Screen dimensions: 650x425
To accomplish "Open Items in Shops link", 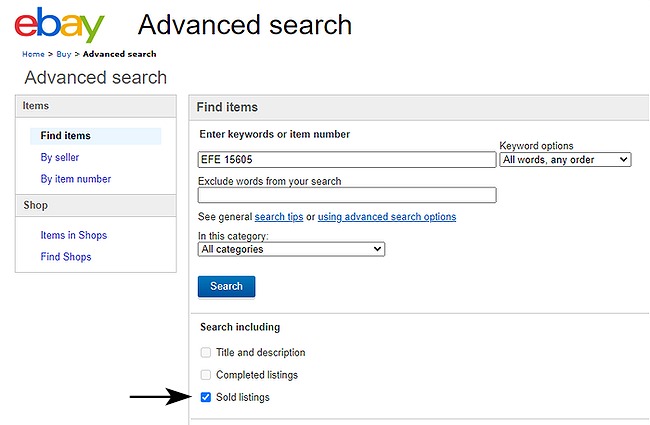I will pos(74,235).
